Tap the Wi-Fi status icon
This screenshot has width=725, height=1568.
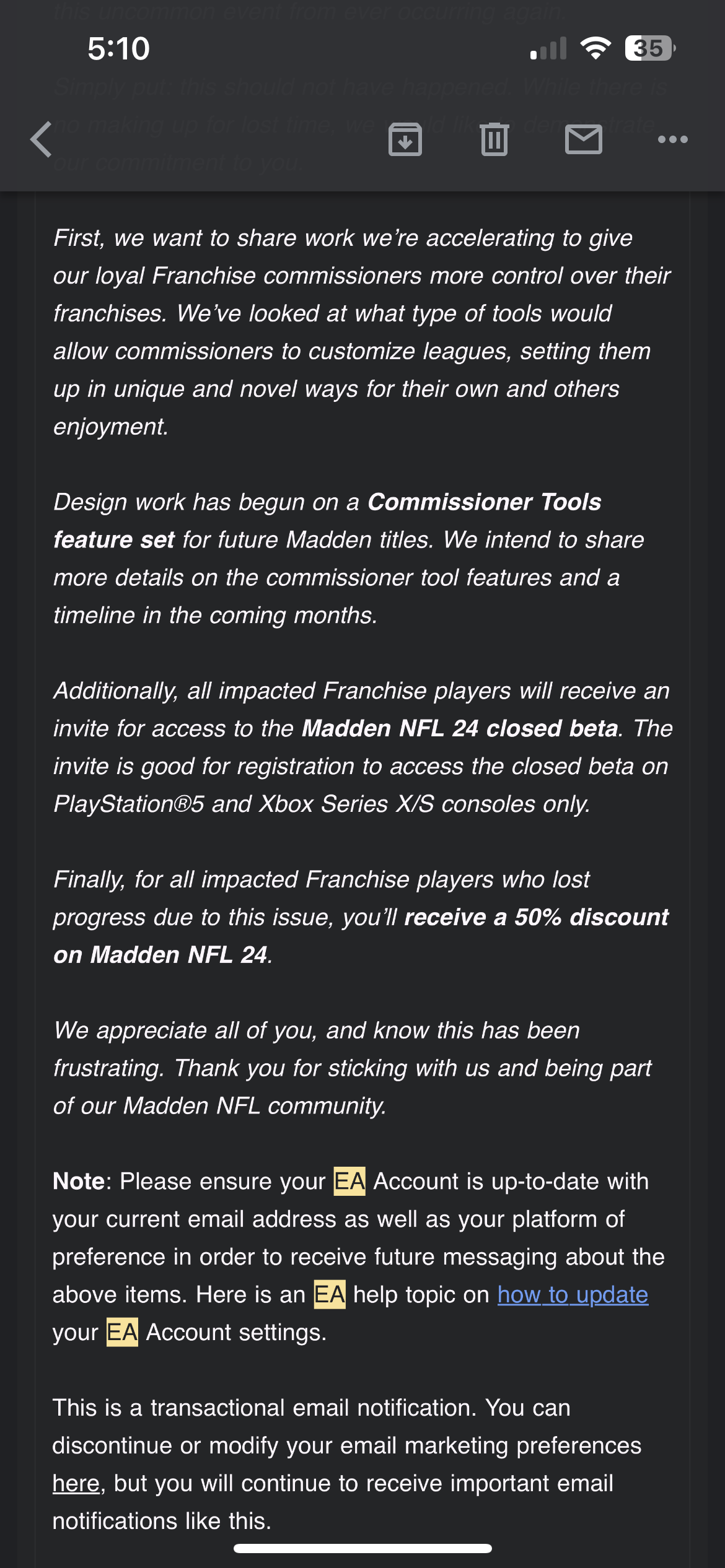click(595, 48)
